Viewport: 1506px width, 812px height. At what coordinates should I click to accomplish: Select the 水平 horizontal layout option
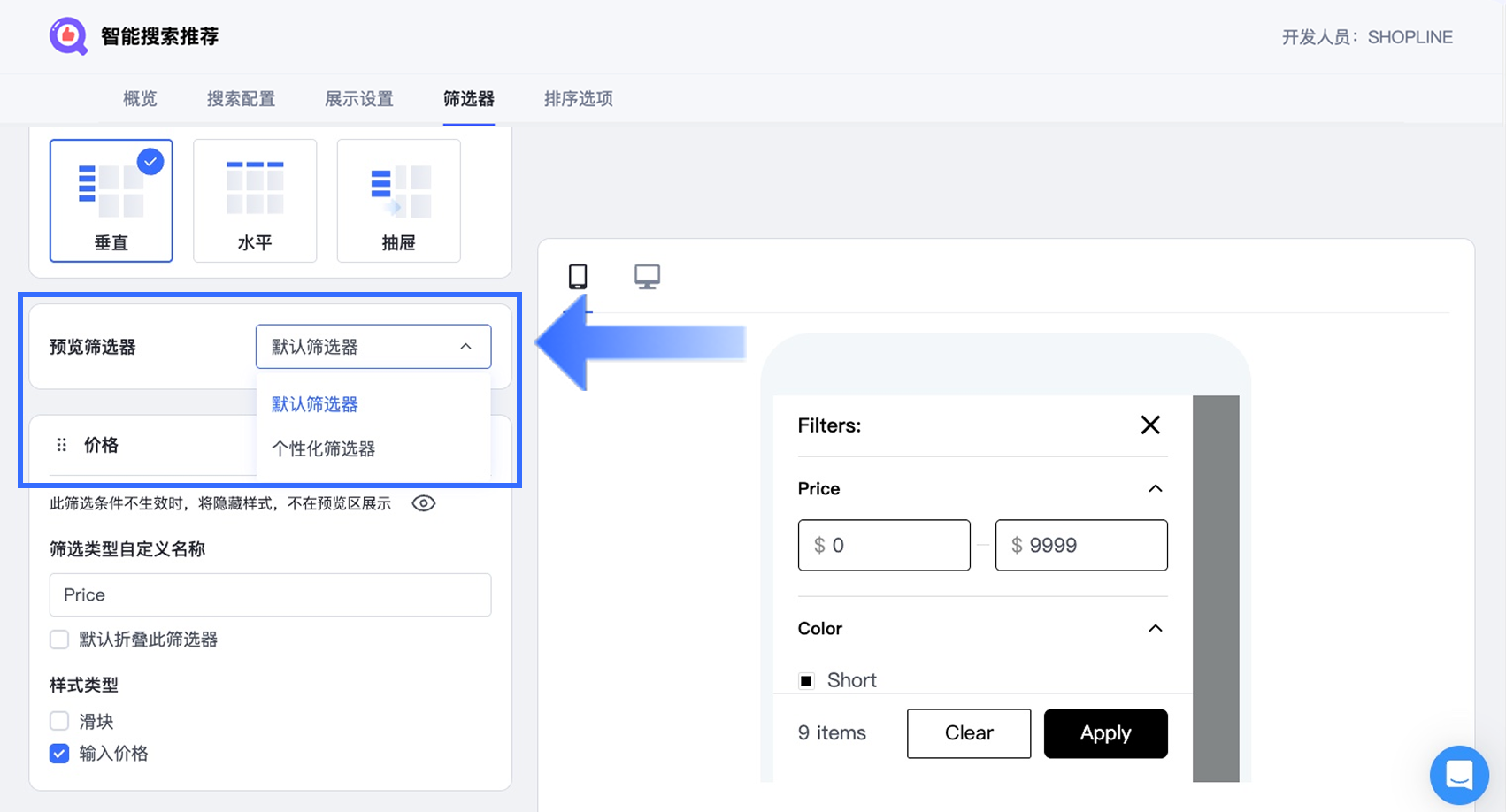pyautogui.click(x=255, y=201)
